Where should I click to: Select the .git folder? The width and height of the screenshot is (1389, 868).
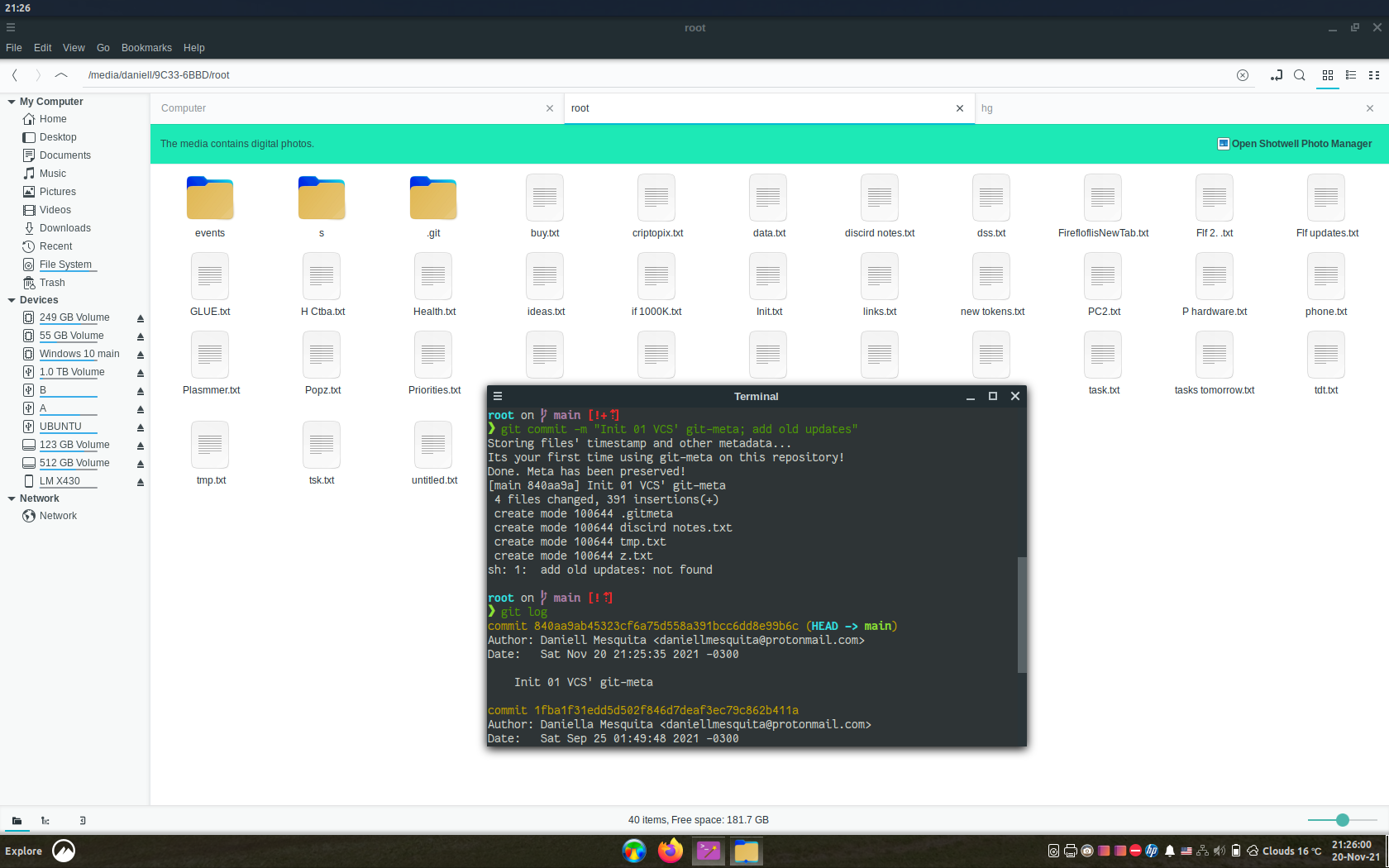coord(433,207)
